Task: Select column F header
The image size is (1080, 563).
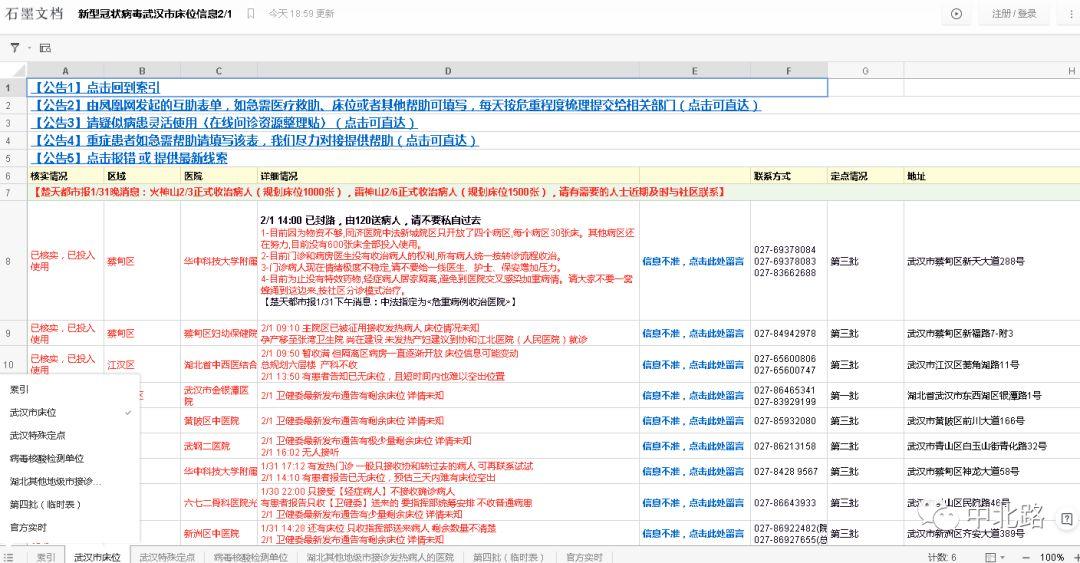Action: click(x=789, y=70)
